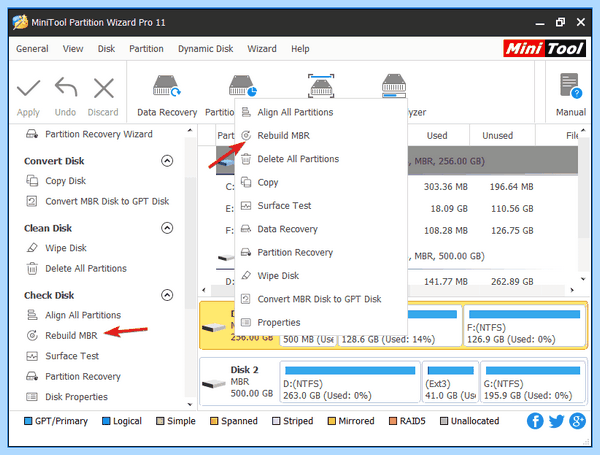Collapse the Clean Disk section
The height and width of the screenshot is (455, 600).
167,228
